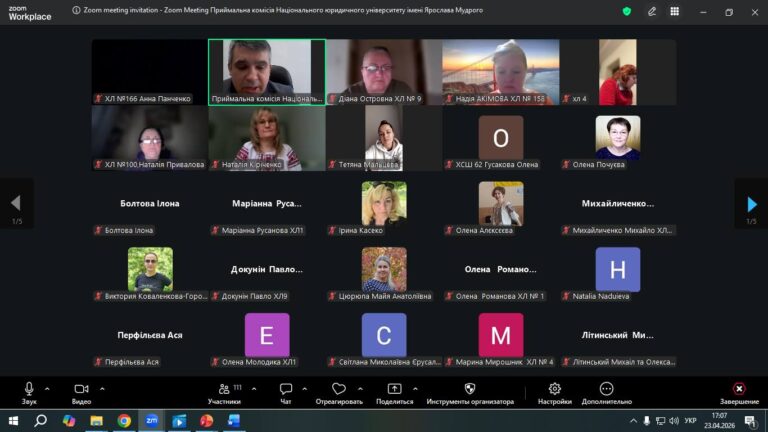Screen dimensions: 768x432
Task: Expand video options arrow next to Видео
Action: (x=101, y=389)
